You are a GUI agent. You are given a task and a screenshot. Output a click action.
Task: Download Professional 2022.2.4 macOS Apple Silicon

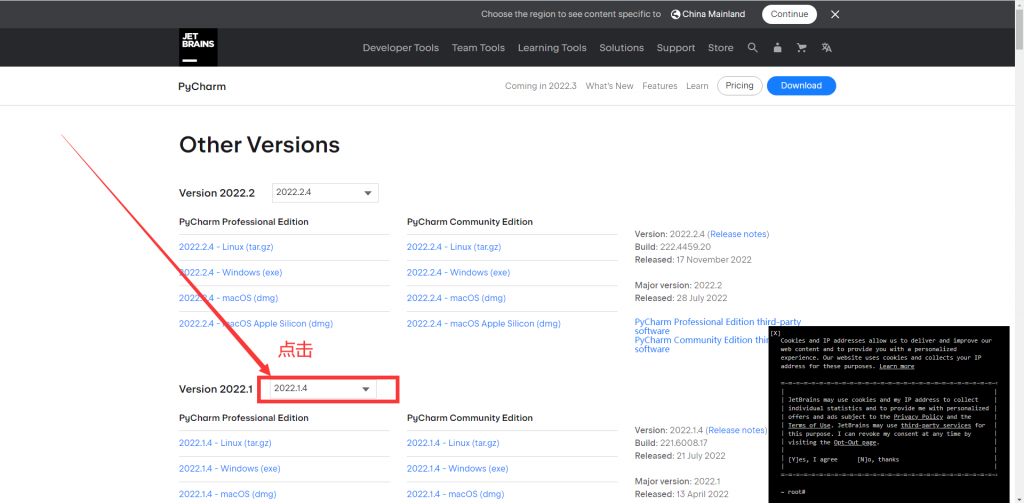coord(255,323)
